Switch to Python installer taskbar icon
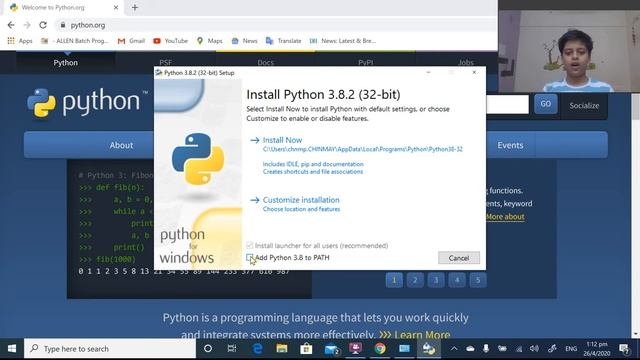 (429, 349)
